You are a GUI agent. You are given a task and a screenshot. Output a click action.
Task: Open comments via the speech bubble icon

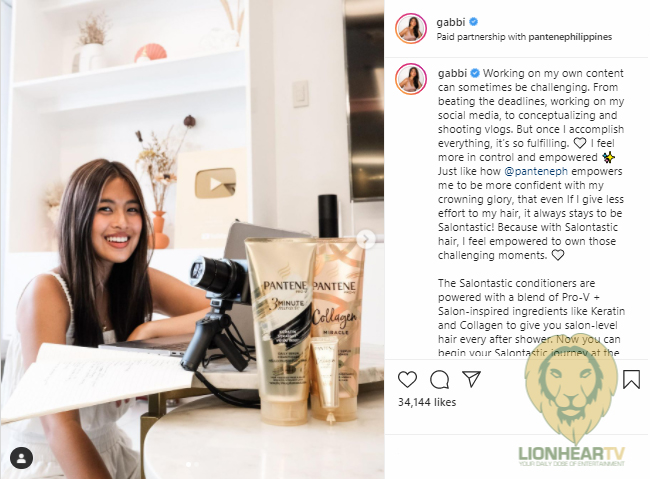click(x=439, y=379)
